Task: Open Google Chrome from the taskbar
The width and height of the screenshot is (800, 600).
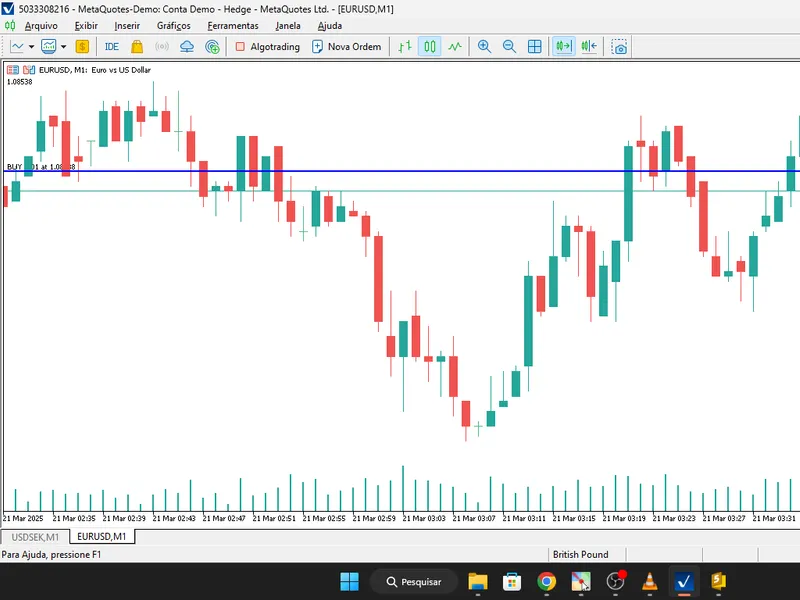Action: [x=546, y=582]
